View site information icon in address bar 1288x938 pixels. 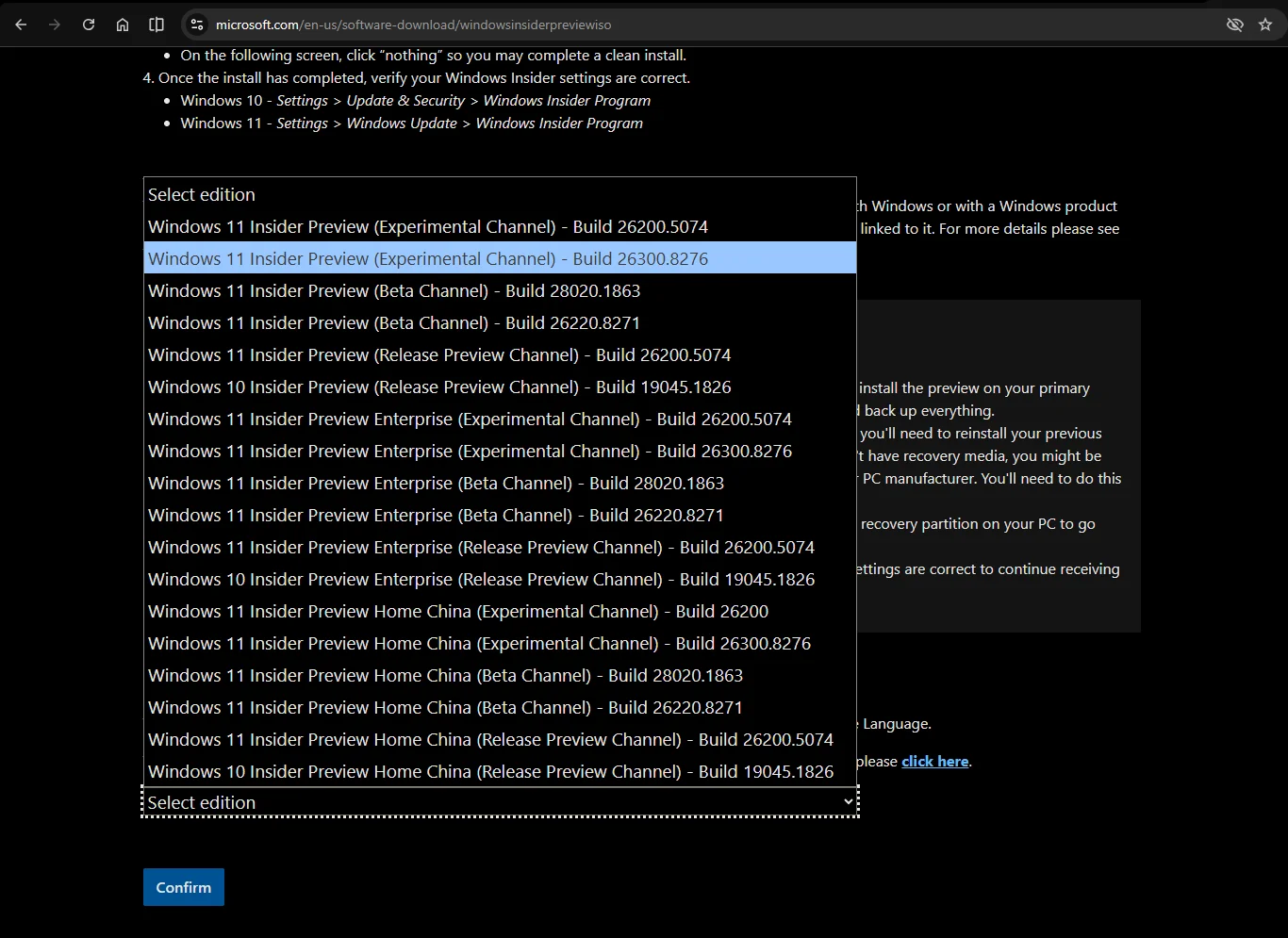point(196,25)
